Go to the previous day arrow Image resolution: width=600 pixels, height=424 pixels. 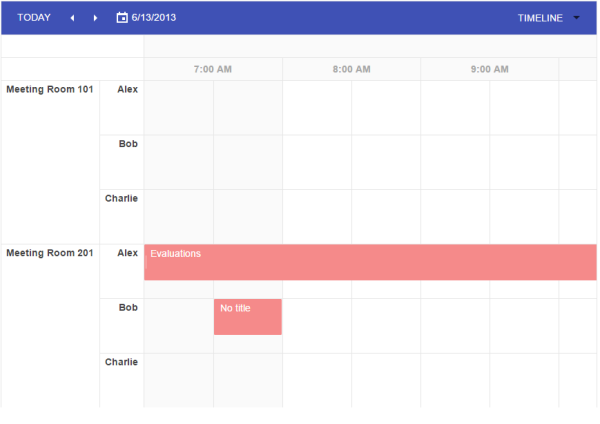72,18
